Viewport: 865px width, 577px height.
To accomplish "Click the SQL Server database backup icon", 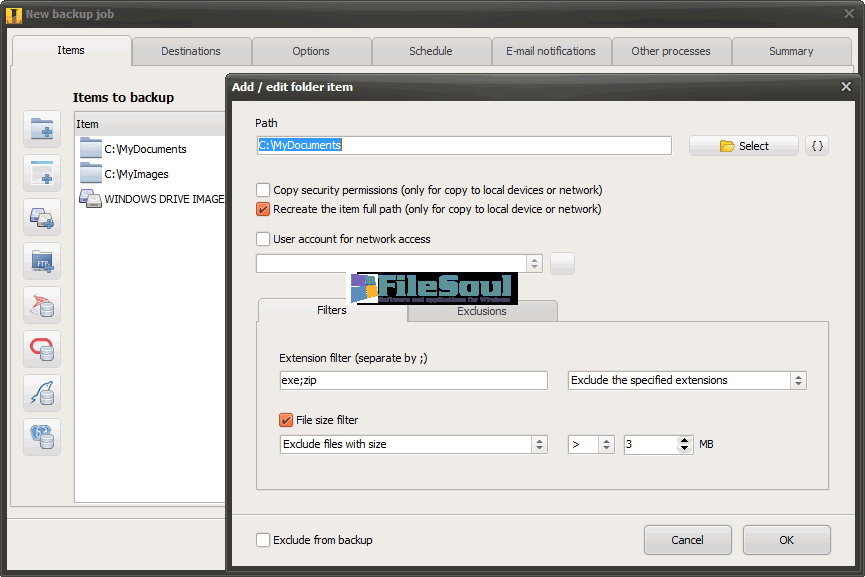I will (x=42, y=305).
